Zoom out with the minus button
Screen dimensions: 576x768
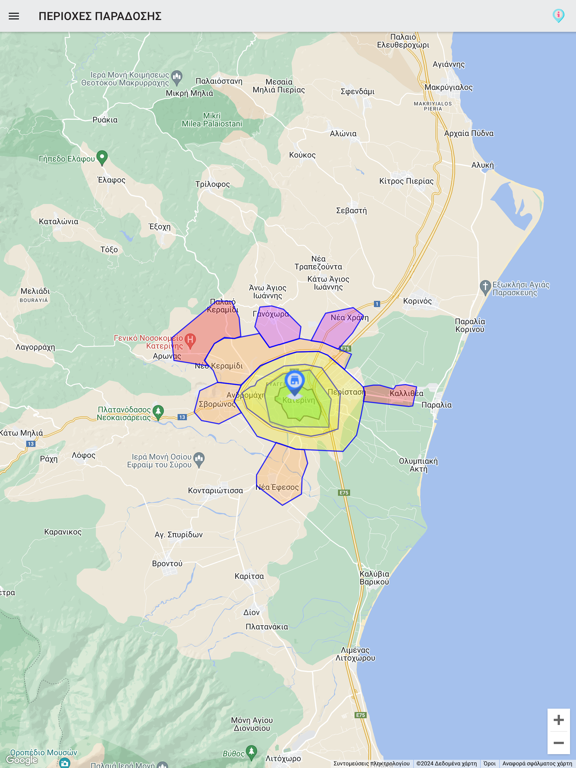coord(558,743)
